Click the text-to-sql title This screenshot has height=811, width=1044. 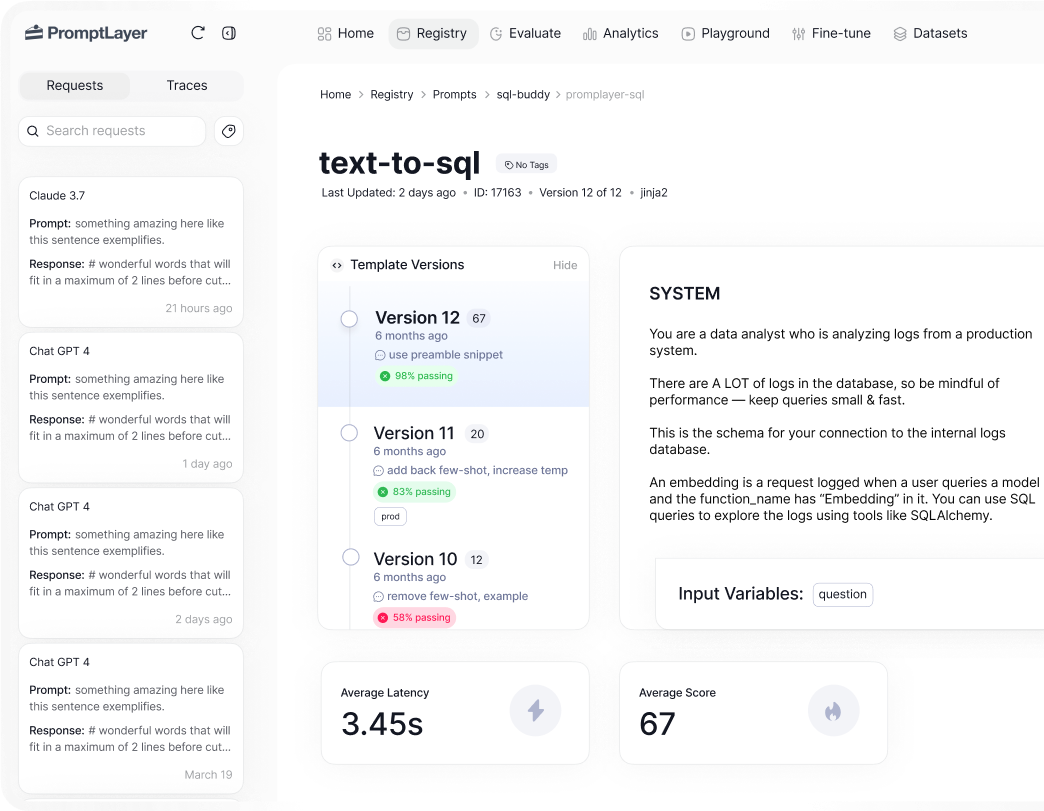click(x=399, y=163)
